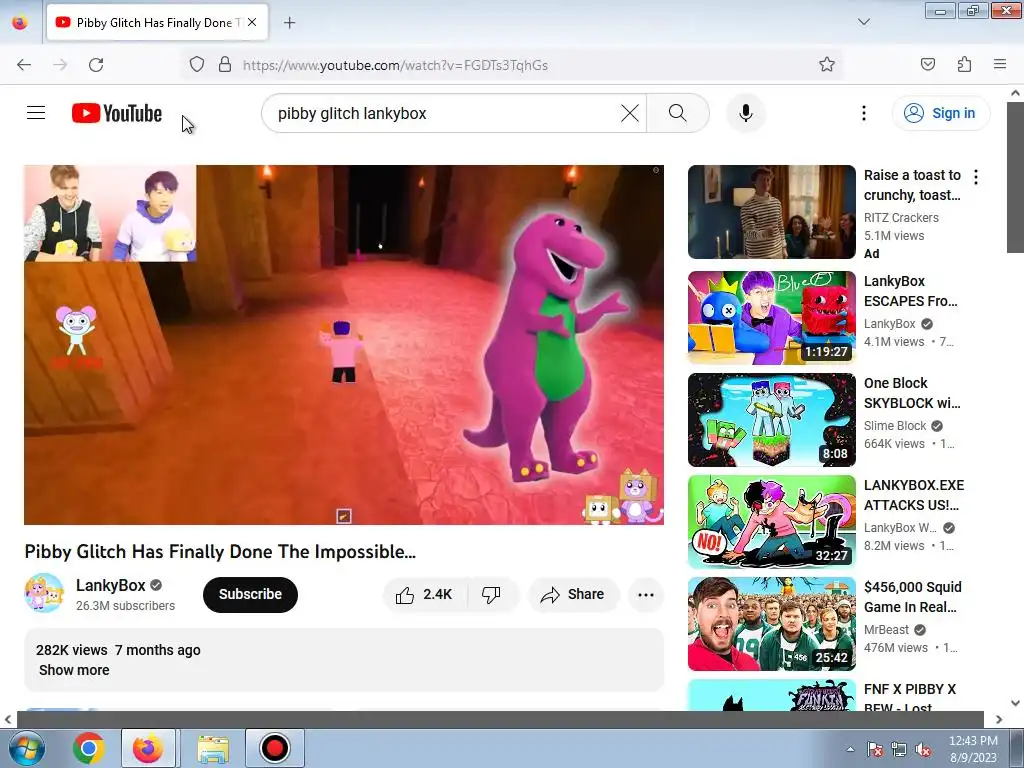The image size is (1024, 768).
Task: Select '282K views 7 months ago' text
Action: 118,650
